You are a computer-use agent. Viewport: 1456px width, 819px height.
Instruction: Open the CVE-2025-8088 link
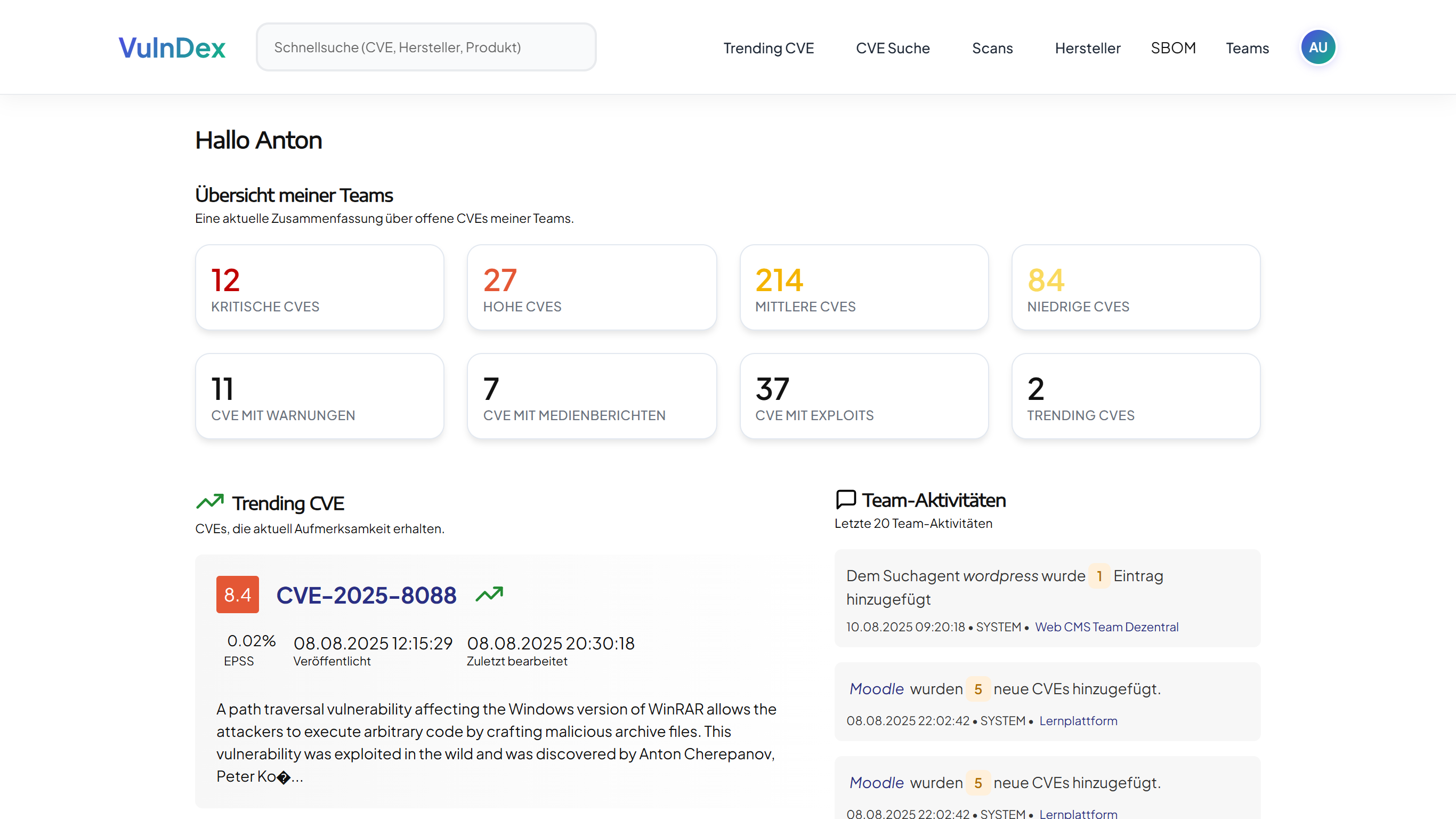click(366, 595)
